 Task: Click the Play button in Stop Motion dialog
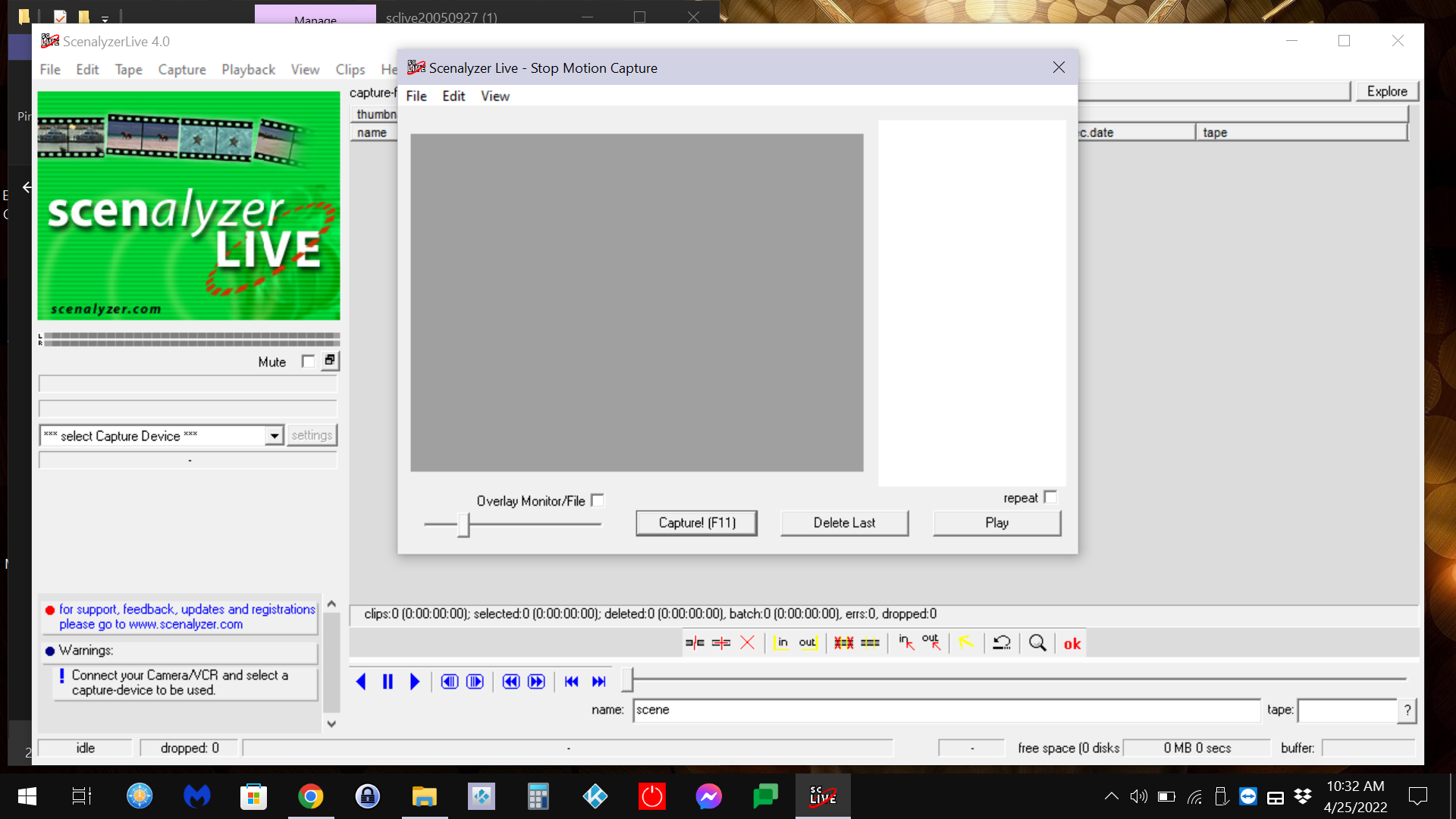(996, 523)
